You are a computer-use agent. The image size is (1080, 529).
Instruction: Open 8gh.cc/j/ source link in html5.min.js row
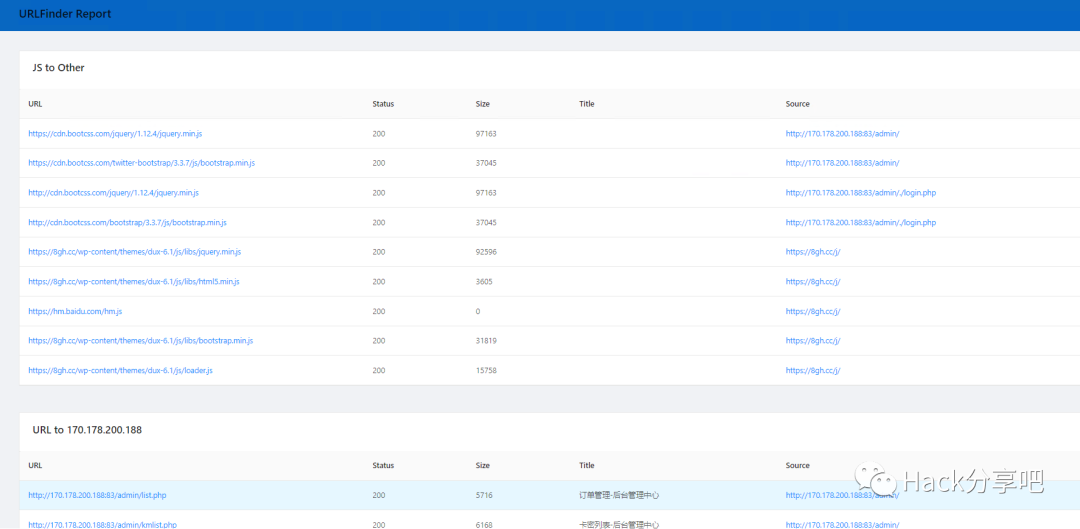pyautogui.click(x=813, y=282)
